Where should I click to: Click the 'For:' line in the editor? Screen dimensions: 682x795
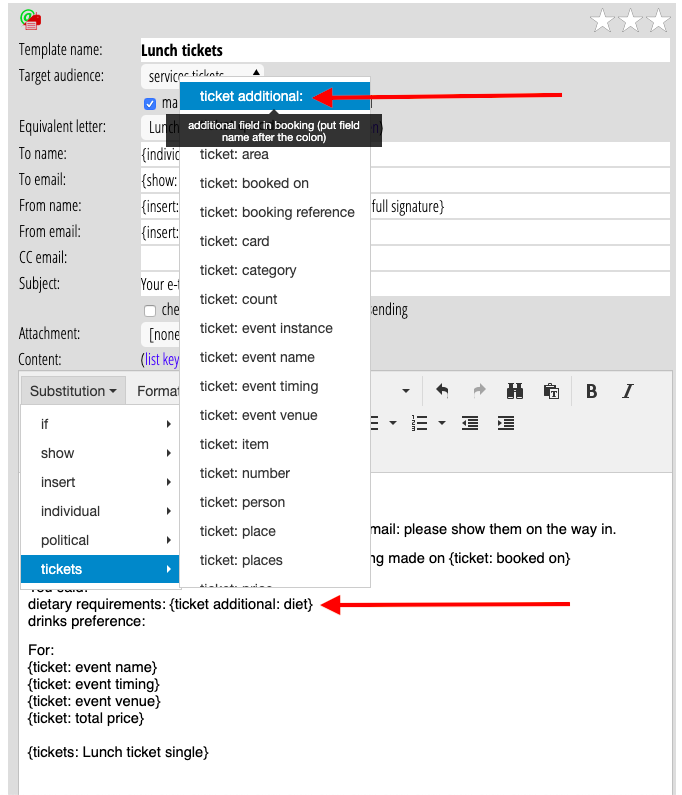pos(41,650)
